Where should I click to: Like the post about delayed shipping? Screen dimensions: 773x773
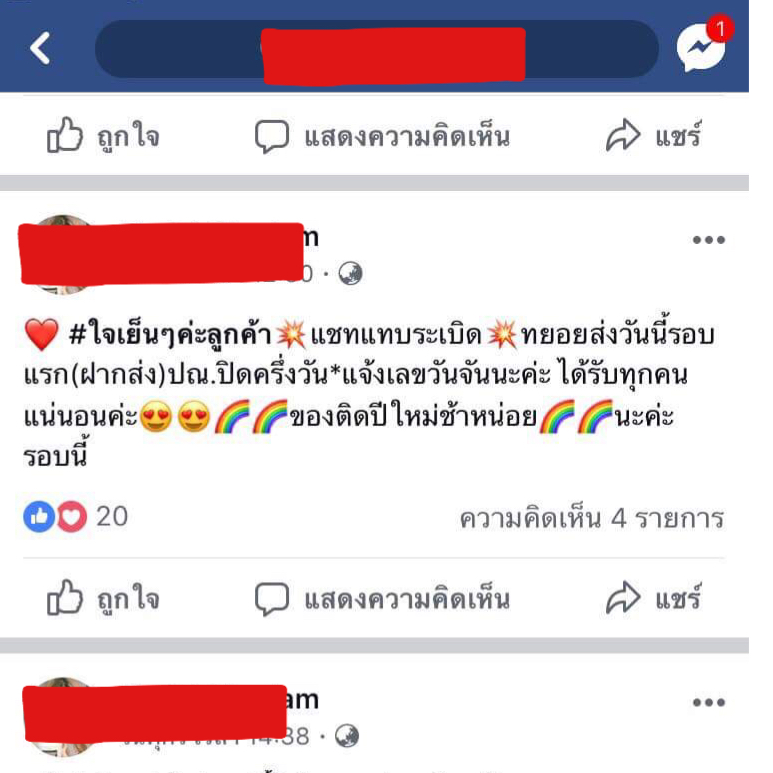pyautogui.click(x=103, y=598)
